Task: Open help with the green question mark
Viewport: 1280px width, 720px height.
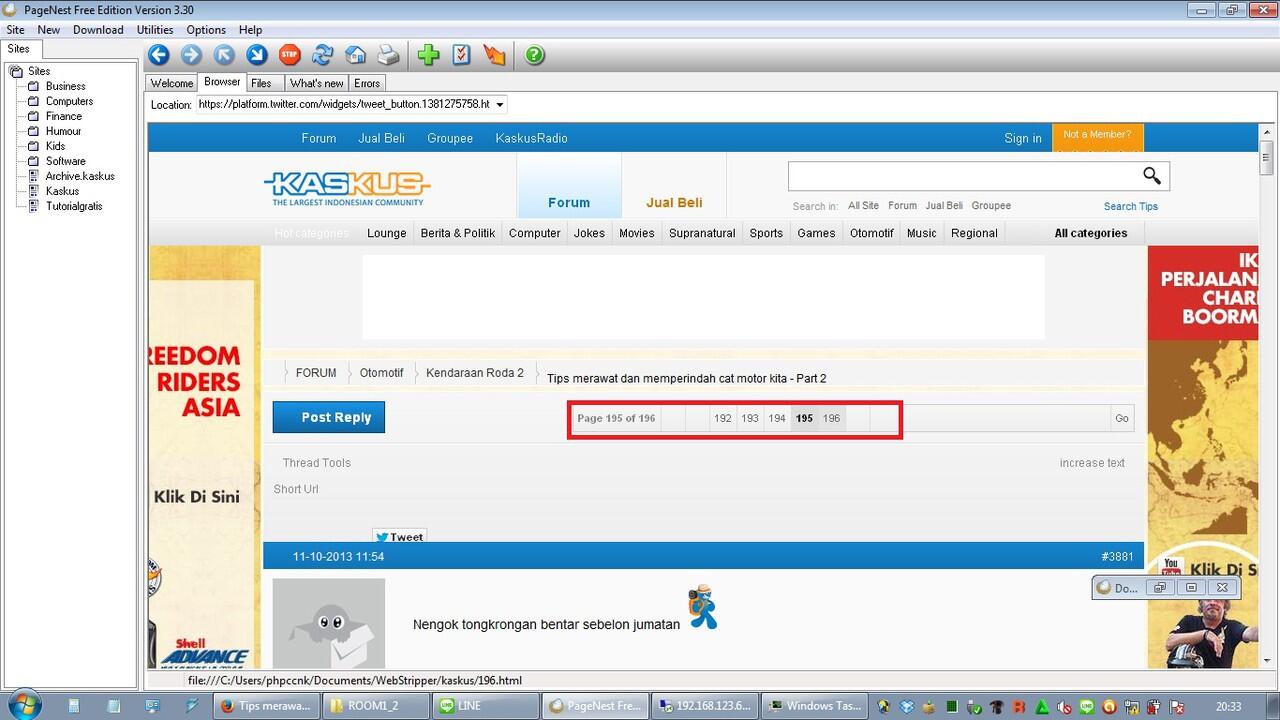Action: [535, 55]
